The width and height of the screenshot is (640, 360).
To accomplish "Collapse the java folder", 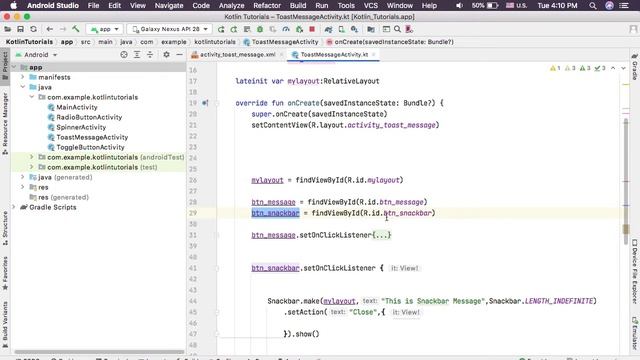I will click(x=23, y=87).
